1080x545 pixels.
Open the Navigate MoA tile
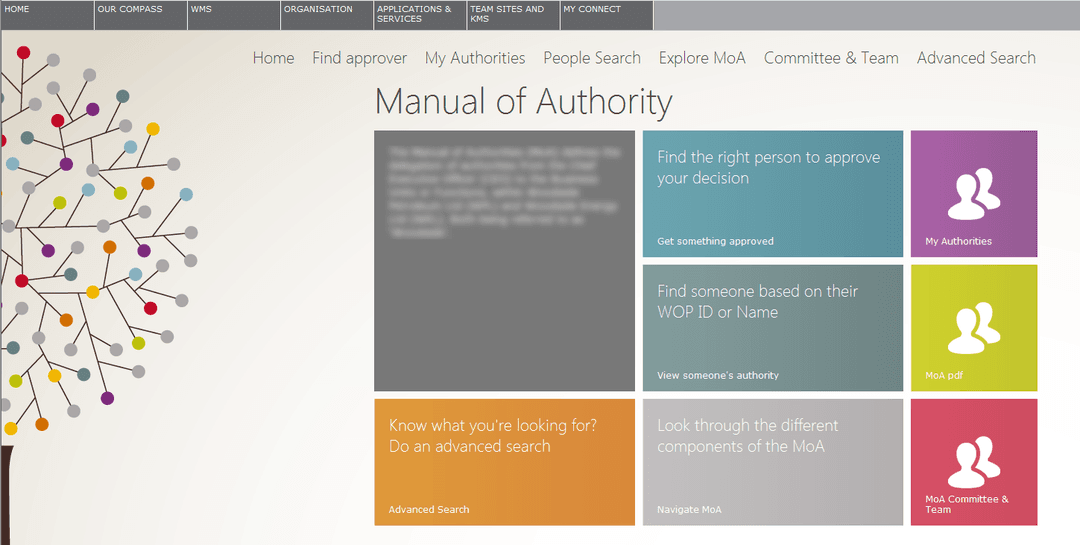(772, 462)
